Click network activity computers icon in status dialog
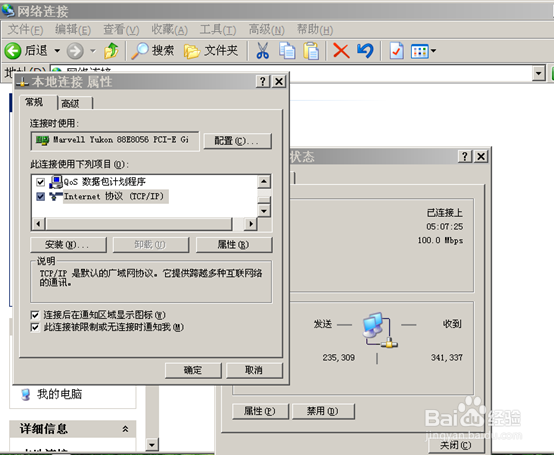The image size is (554, 455). pyautogui.click(x=379, y=330)
